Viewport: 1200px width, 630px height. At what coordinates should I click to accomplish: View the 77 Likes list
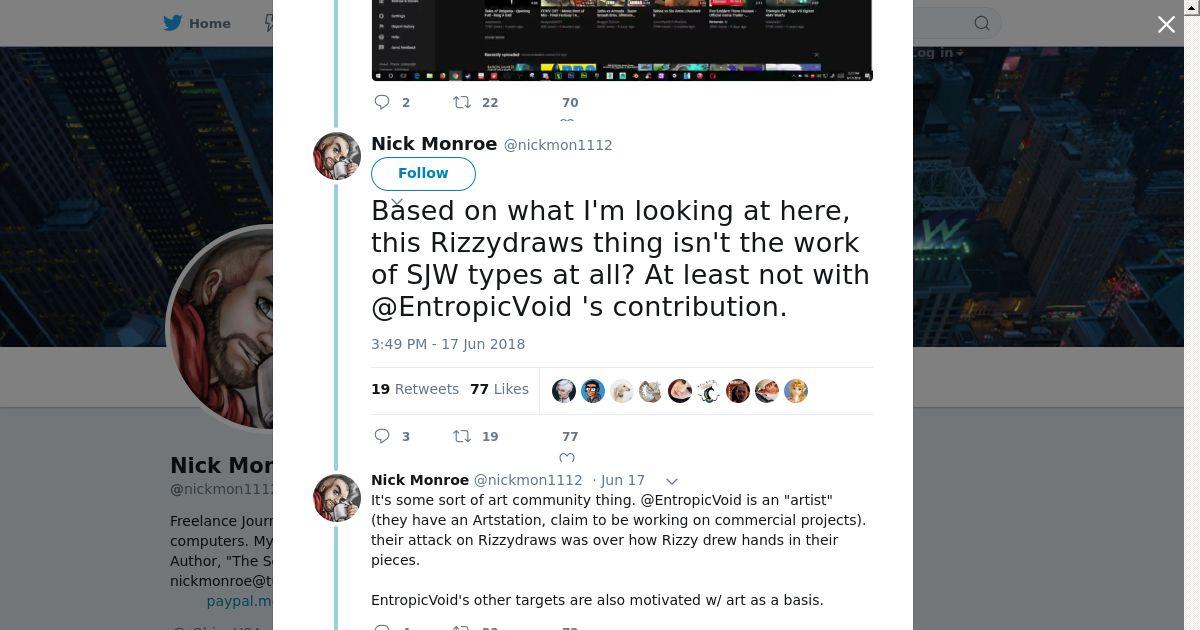pyautogui.click(x=499, y=389)
